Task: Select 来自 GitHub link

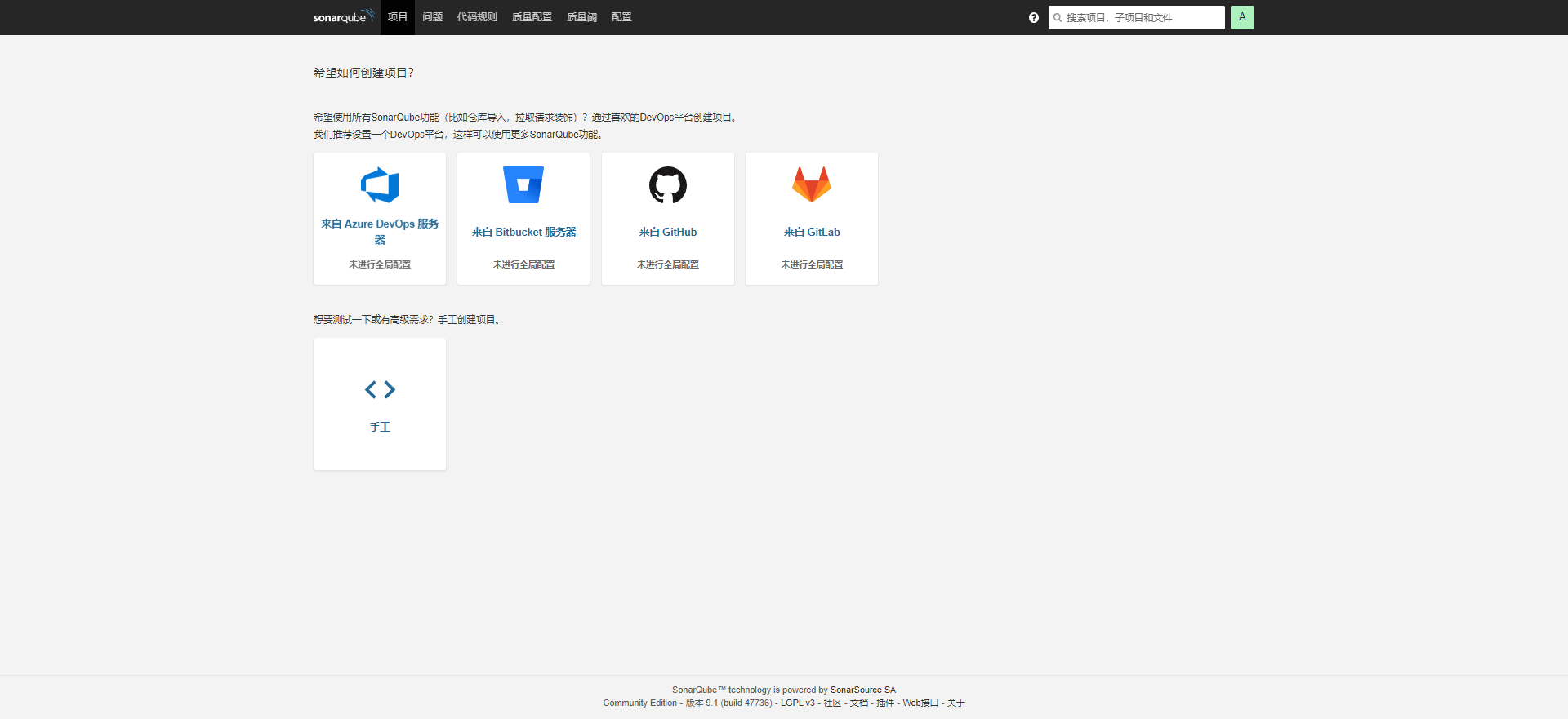Action: pyautogui.click(x=668, y=232)
